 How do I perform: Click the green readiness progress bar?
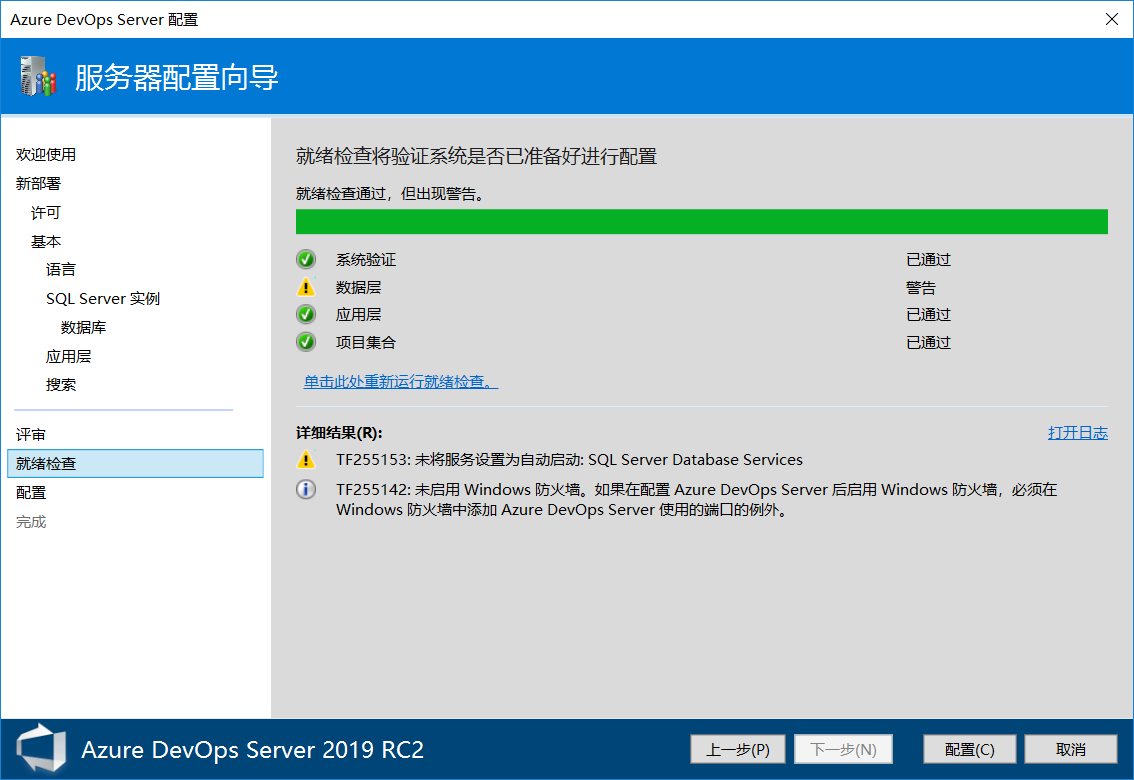coord(700,221)
